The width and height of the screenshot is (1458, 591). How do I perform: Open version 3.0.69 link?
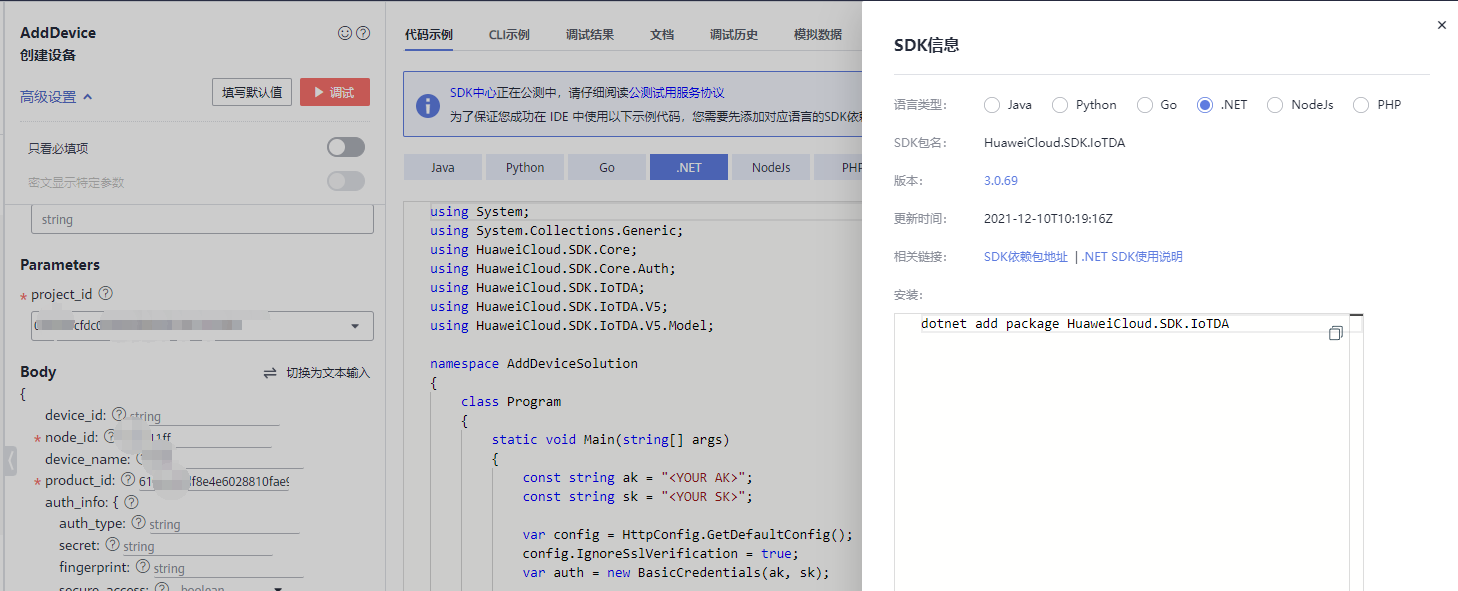tap(1001, 181)
